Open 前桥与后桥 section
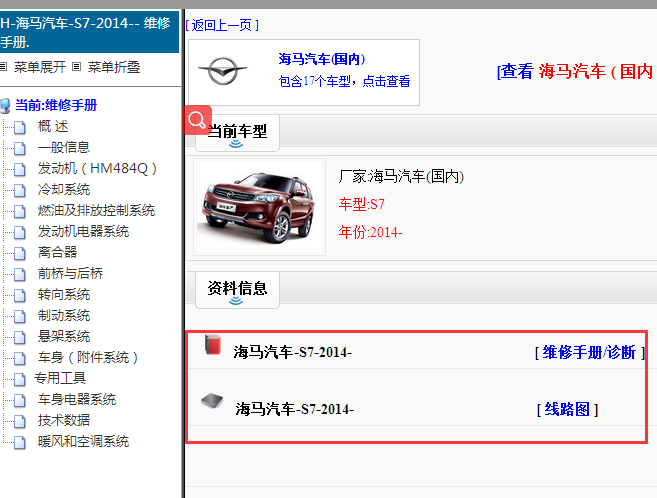The width and height of the screenshot is (657, 498). pos(70,273)
